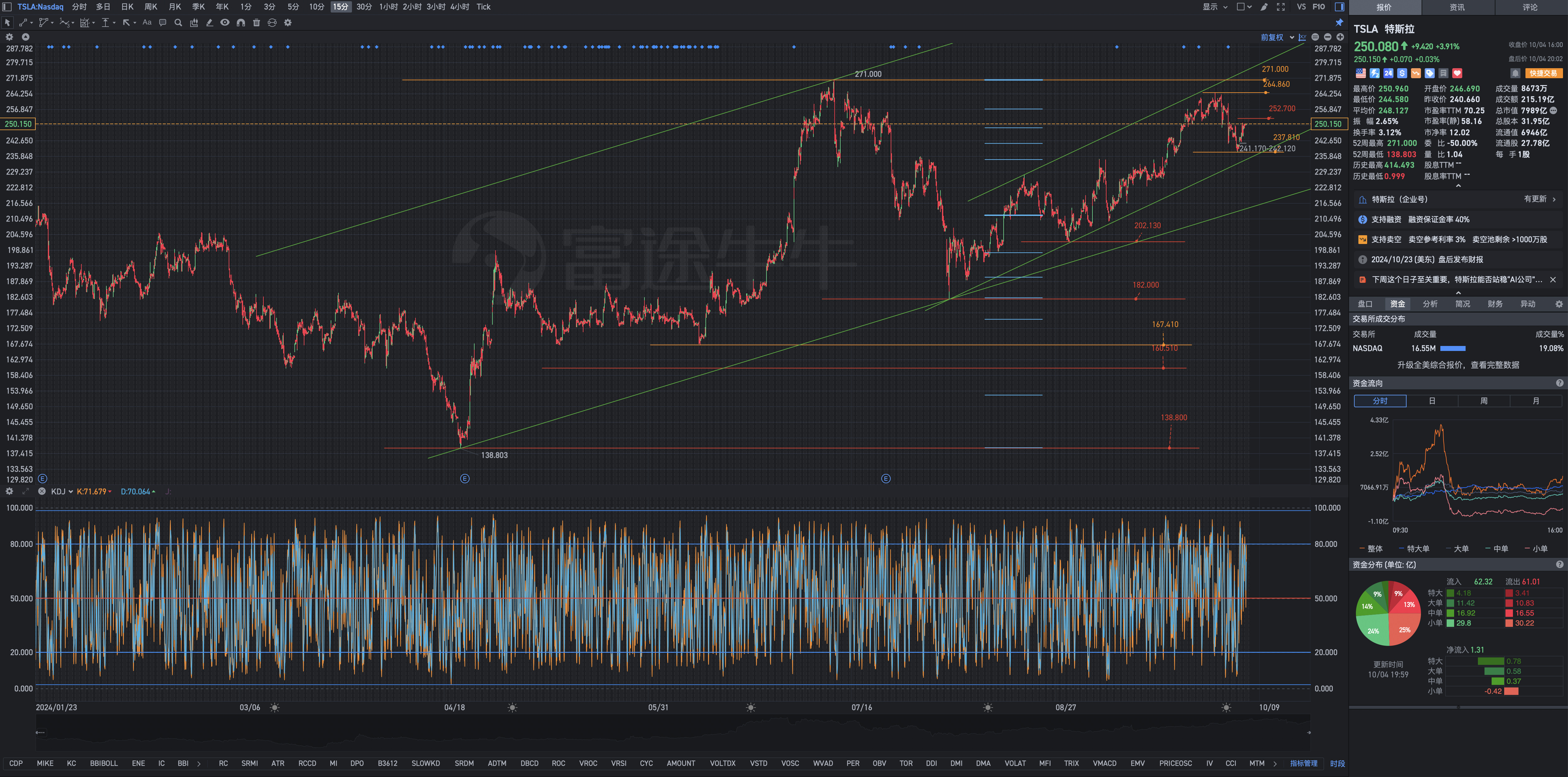Open the 评论 comments tab
Screen dimensions: 1568x777
click(1530, 7)
